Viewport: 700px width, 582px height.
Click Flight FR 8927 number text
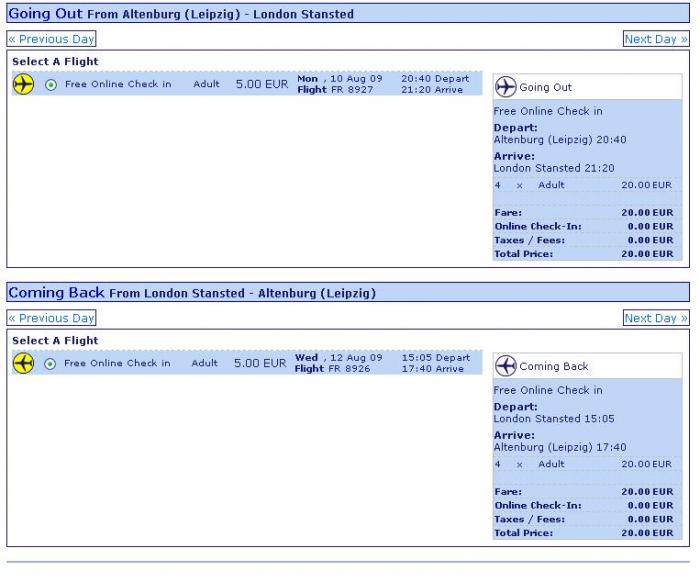pos(335,89)
